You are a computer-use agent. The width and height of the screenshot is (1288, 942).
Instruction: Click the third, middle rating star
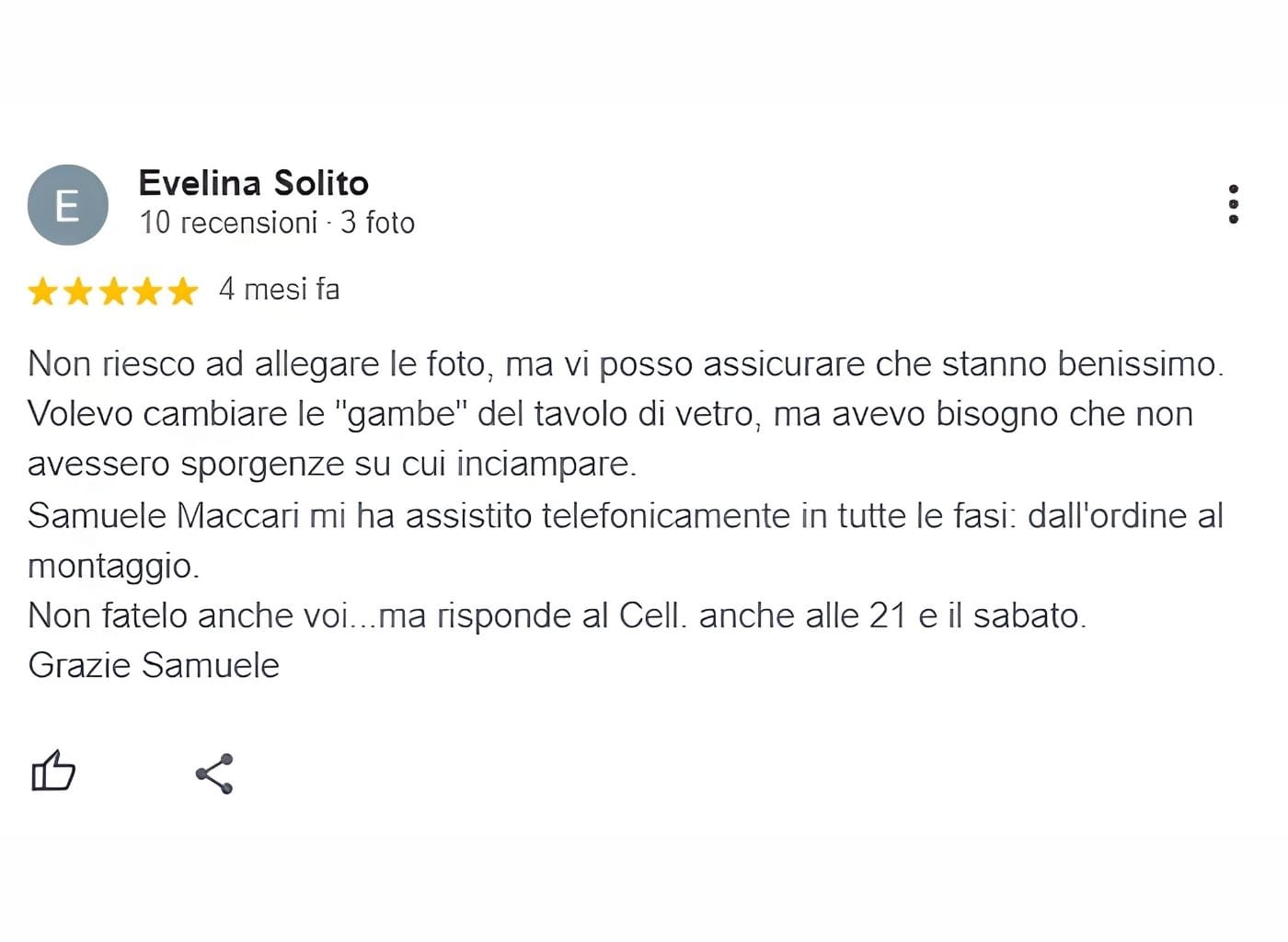click(113, 292)
